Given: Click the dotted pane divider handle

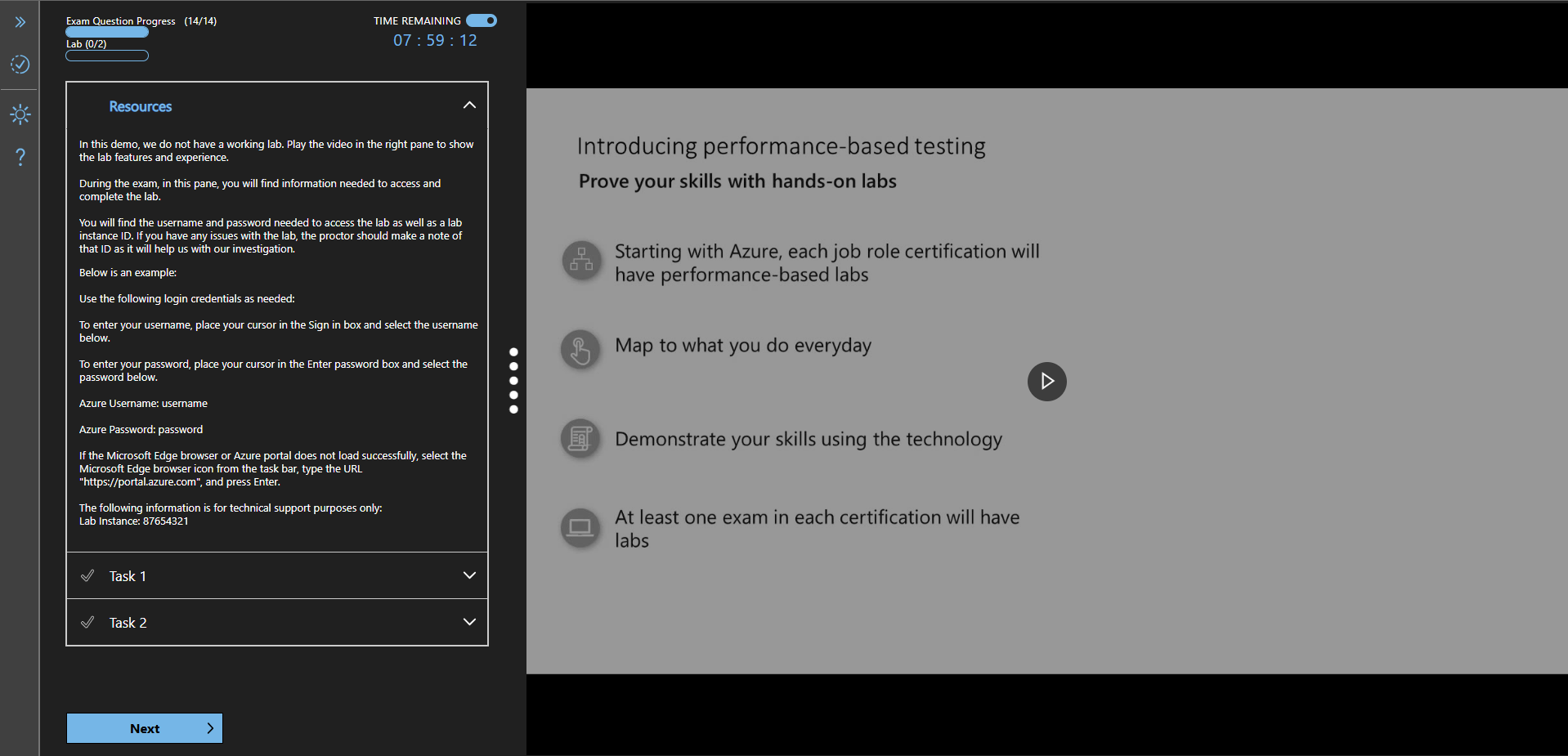Looking at the screenshot, I should tap(513, 381).
